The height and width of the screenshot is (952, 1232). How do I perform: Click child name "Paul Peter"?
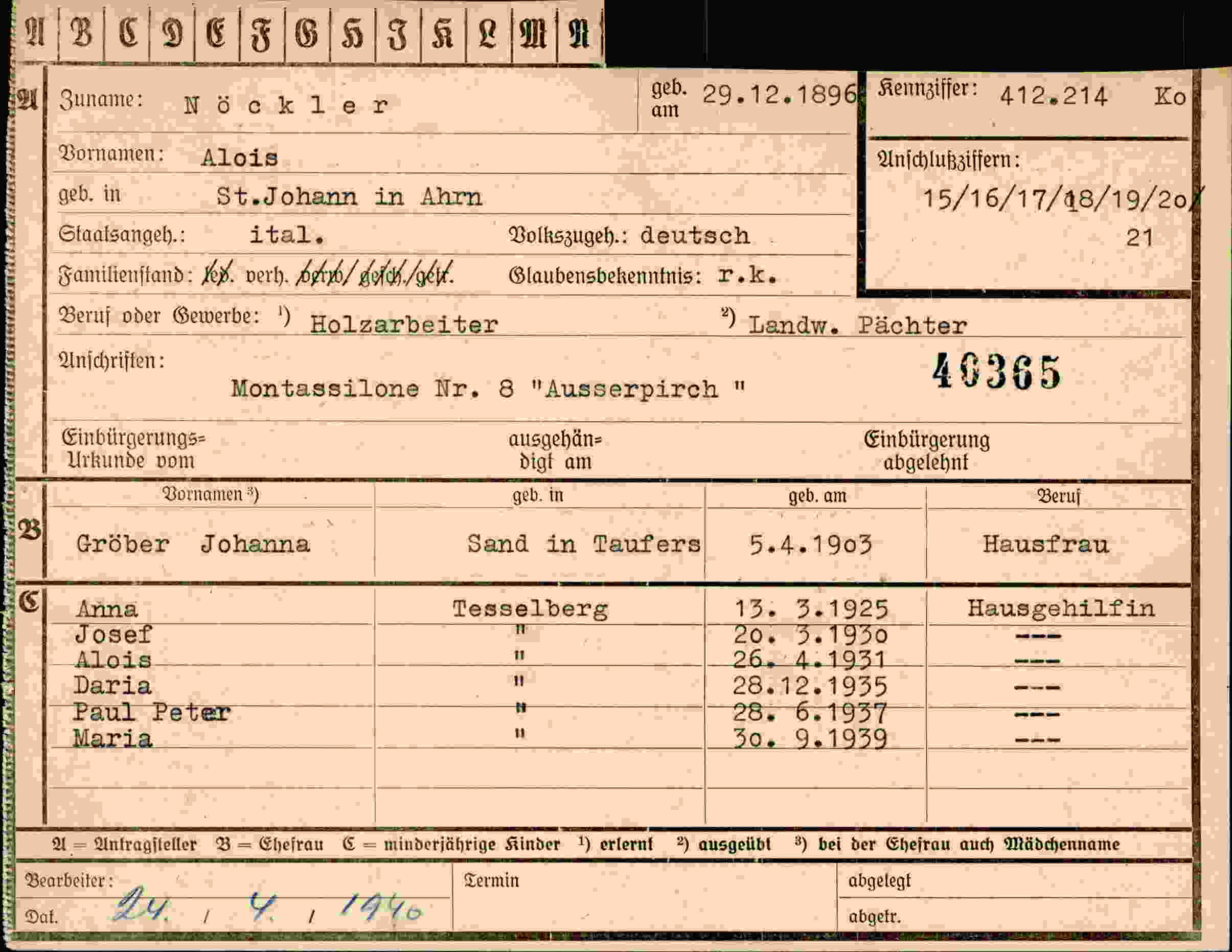click(151, 712)
